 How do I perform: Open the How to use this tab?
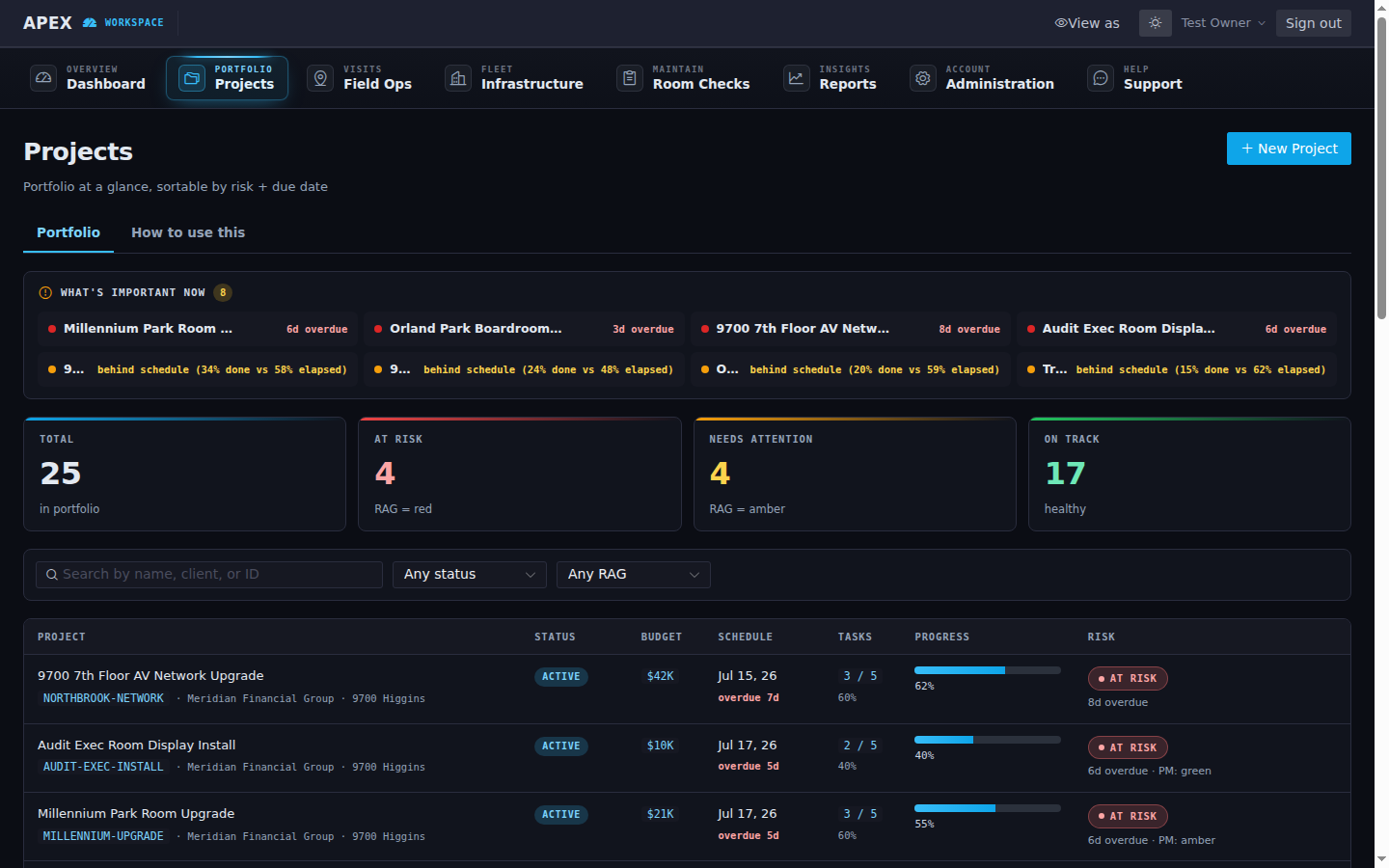click(x=188, y=232)
